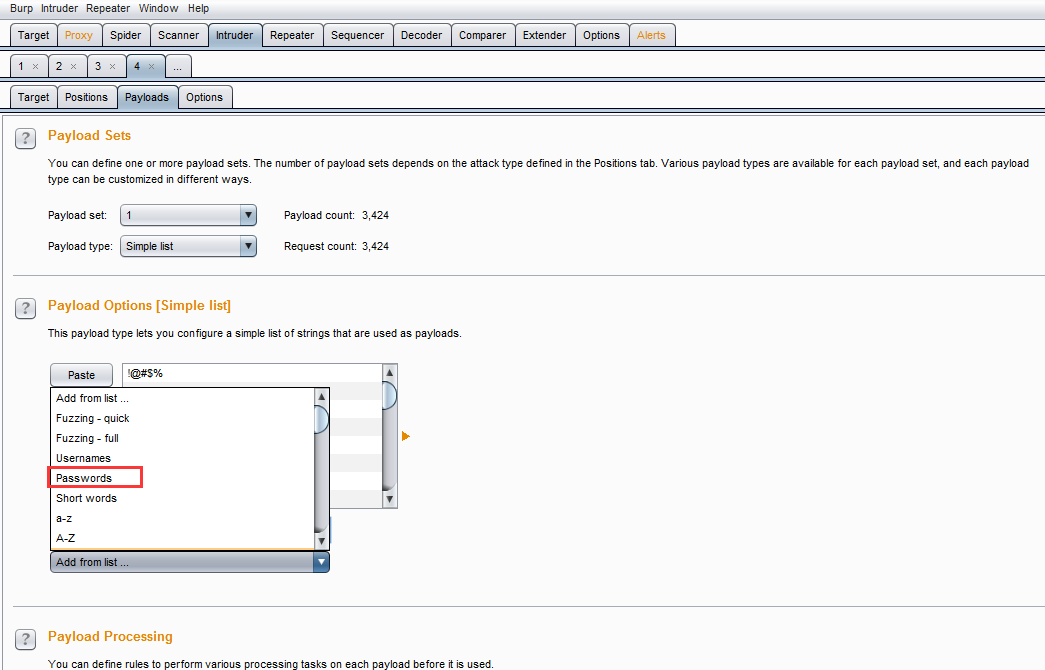
Task: Switch to main Intruder tab
Action: click(x=234, y=35)
